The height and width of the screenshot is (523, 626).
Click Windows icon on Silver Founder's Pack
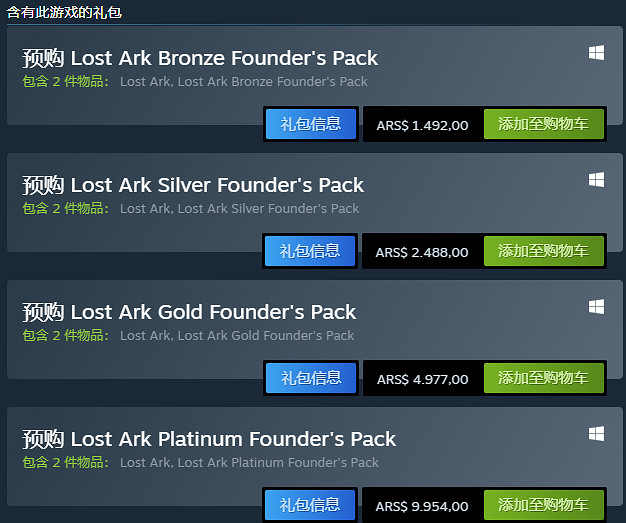pyautogui.click(x=596, y=180)
